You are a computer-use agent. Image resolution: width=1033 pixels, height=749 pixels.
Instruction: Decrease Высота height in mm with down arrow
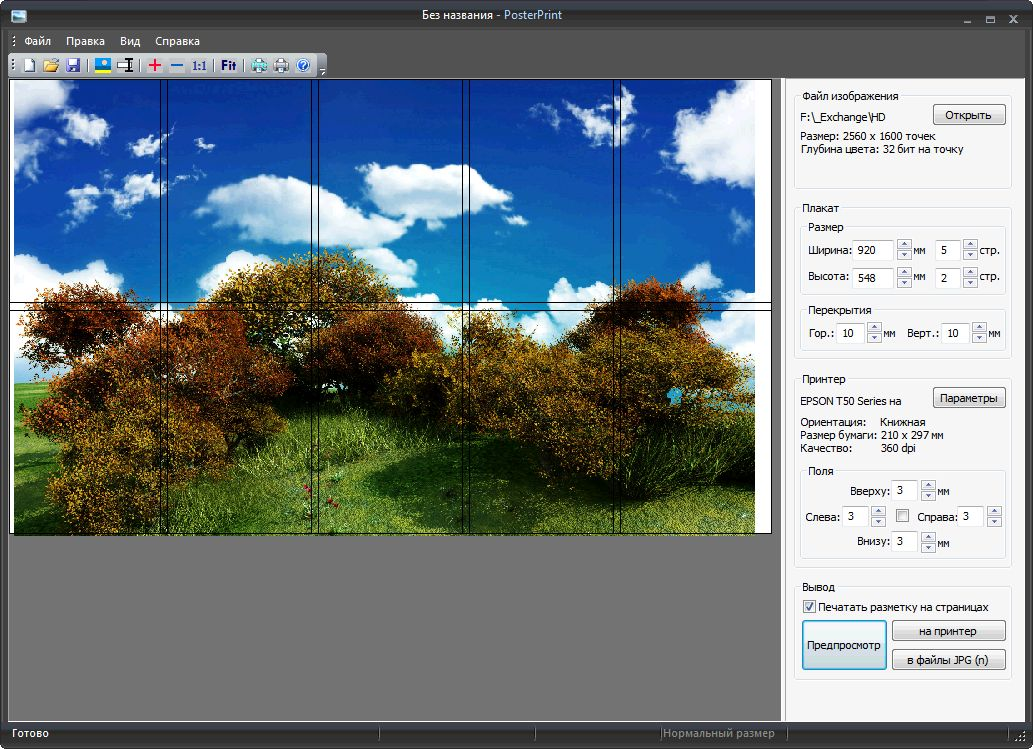[904, 282]
